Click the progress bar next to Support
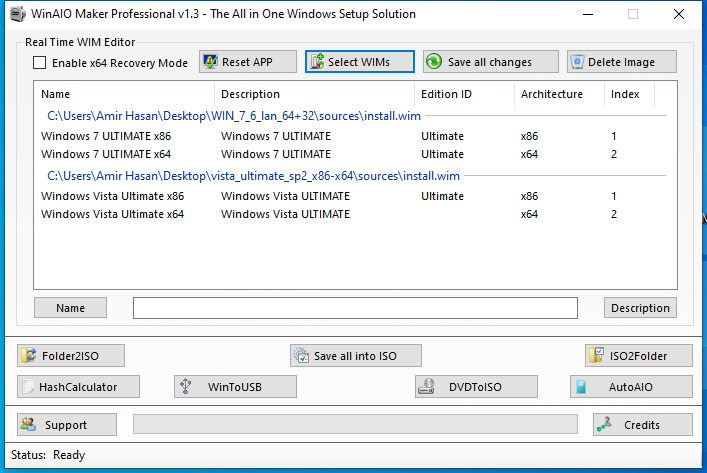The image size is (707, 473). pos(355,424)
